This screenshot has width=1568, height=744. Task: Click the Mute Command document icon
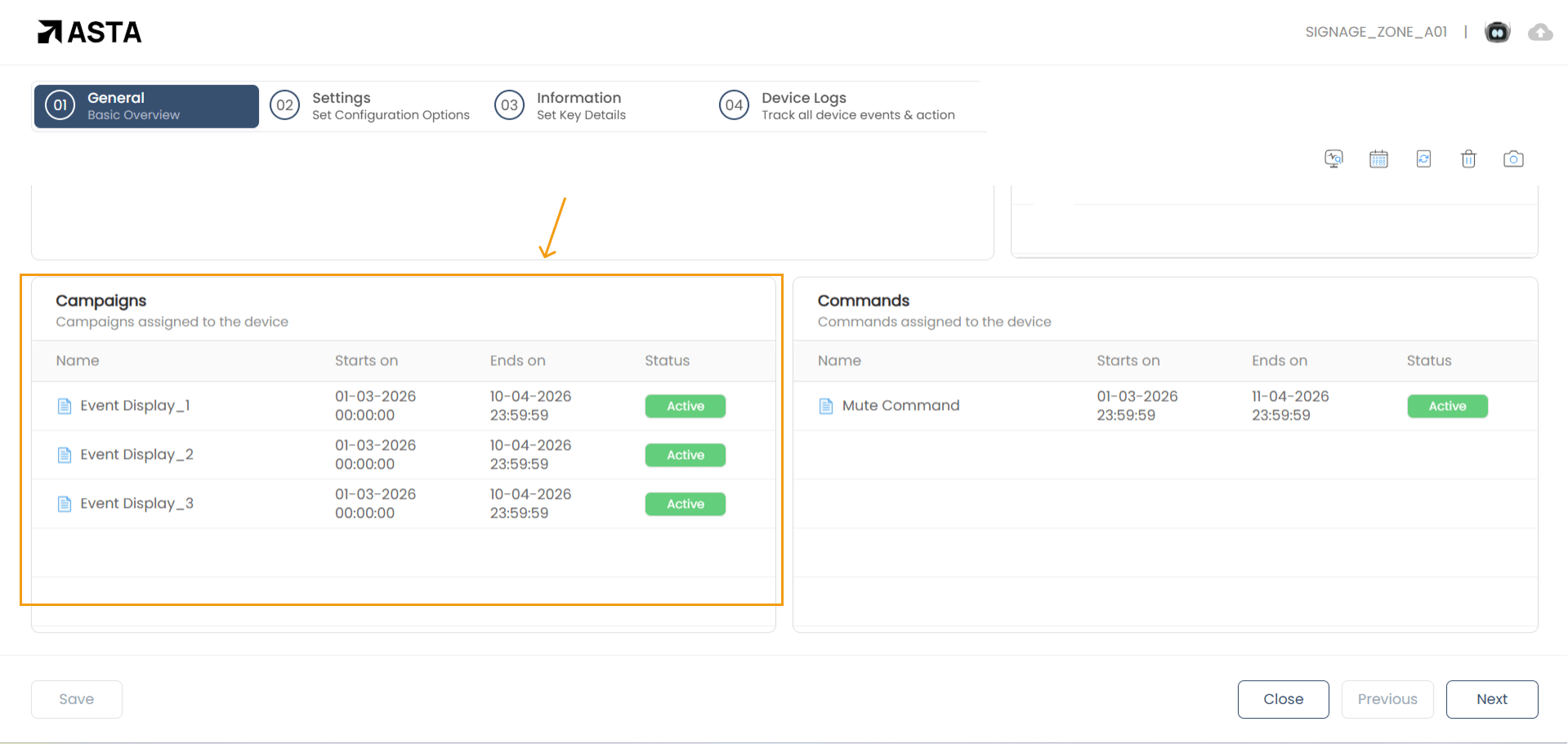(x=826, y=406)
